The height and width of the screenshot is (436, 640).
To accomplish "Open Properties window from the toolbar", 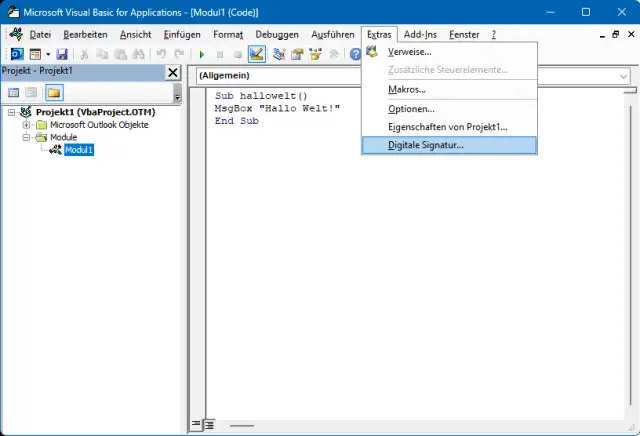I will point(297,53).
